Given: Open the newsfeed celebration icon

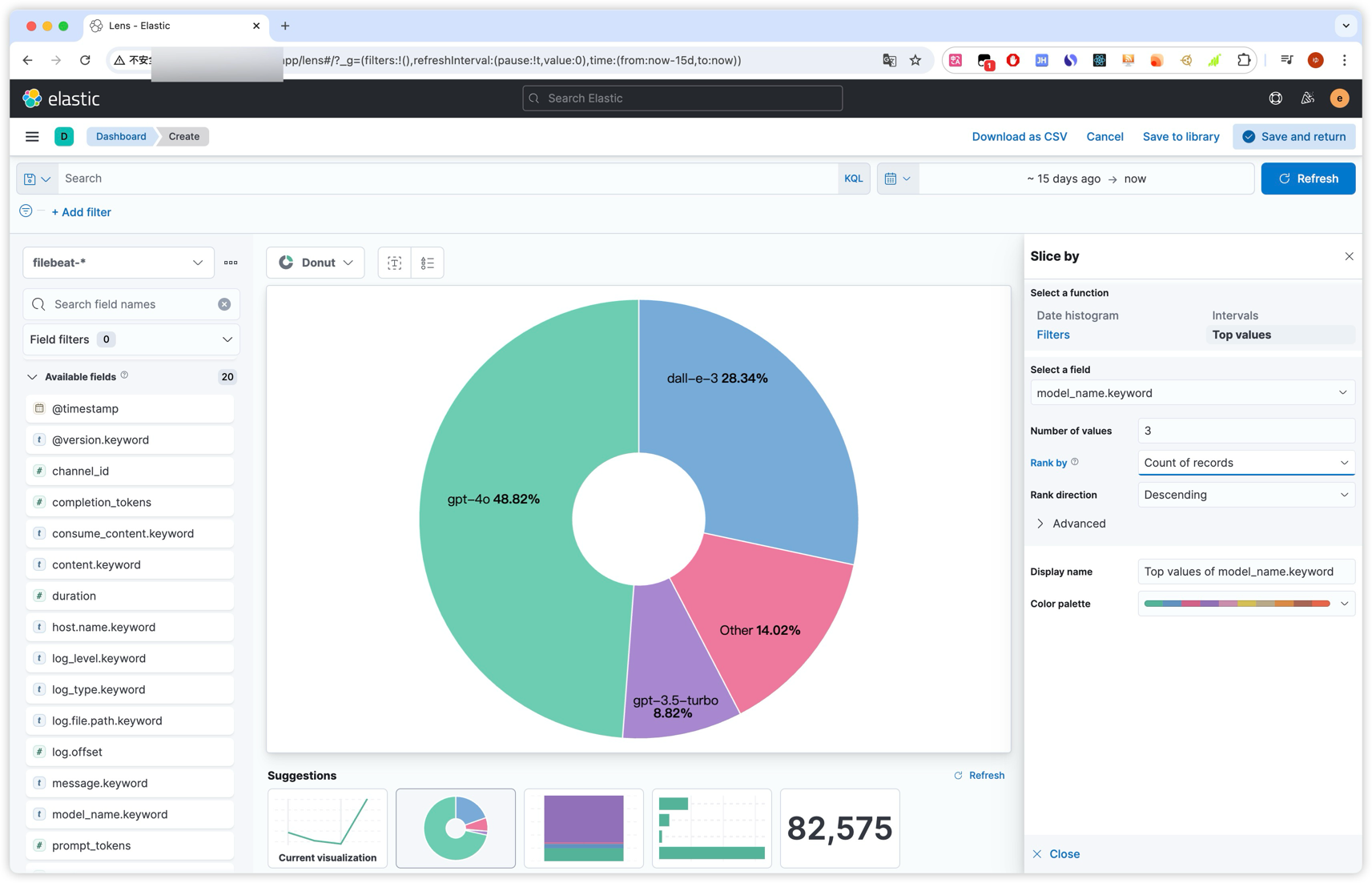Looking at the screenshot, I should (1307, 98).
